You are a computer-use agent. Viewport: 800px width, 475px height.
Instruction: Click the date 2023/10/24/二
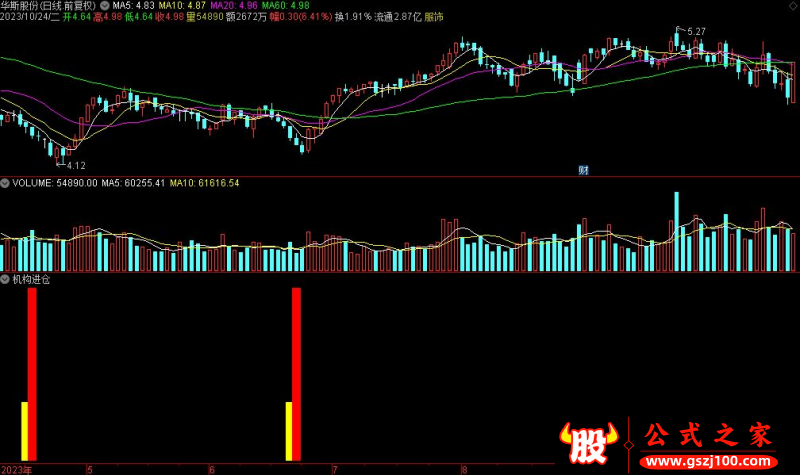pos(30,17)
